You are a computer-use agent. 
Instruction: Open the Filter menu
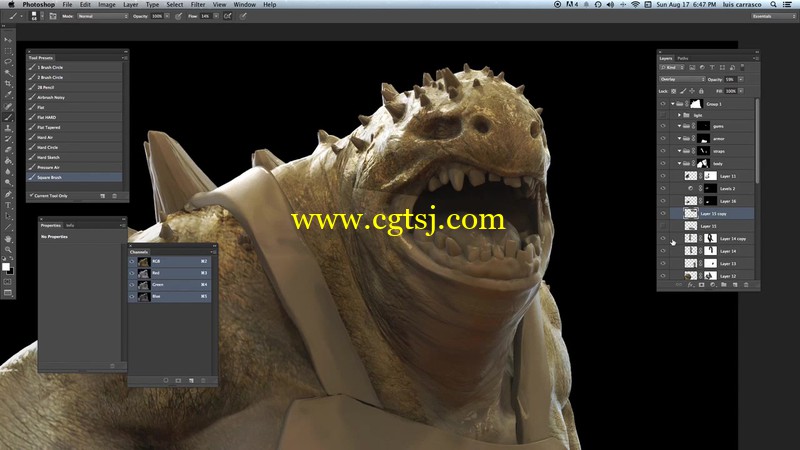pyautogui.click(x=198, y=5)
